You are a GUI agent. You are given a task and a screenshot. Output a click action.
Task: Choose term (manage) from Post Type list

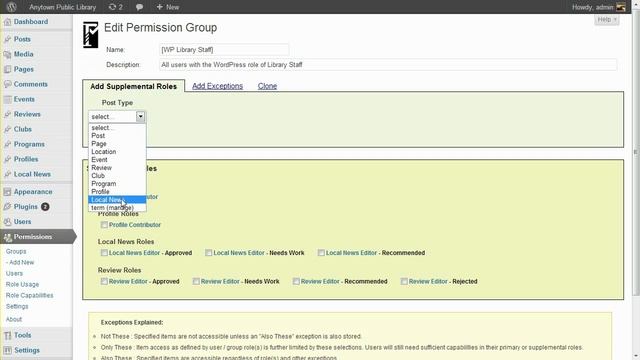click(x=117, y=208)
